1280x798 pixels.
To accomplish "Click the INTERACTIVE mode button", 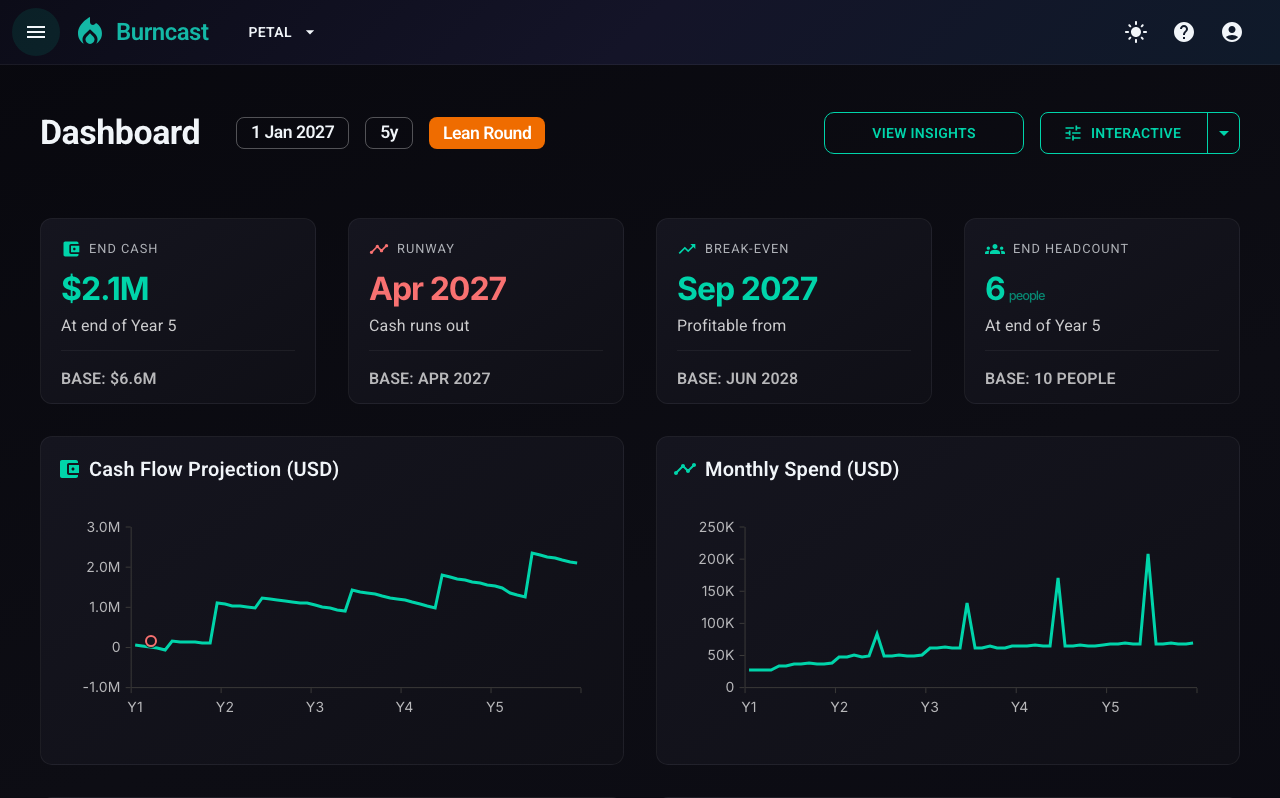I will pyautogui.click(x=1124, y=133).
